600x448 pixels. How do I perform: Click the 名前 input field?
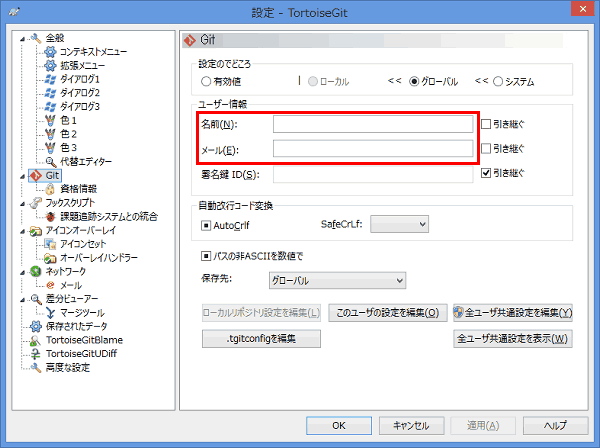(373, 124)
